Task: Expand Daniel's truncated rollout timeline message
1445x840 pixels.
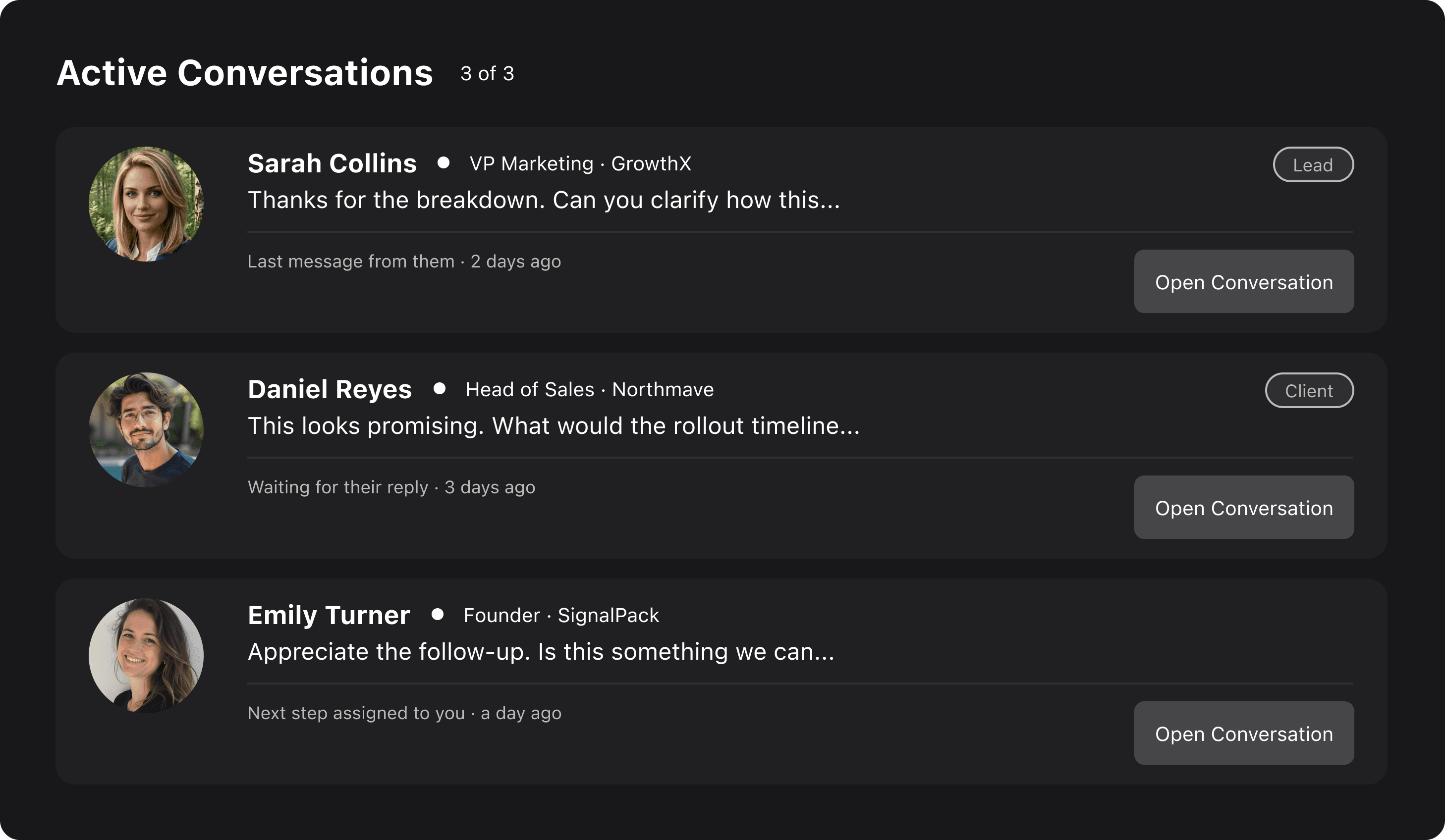Action: coord(554,426)
